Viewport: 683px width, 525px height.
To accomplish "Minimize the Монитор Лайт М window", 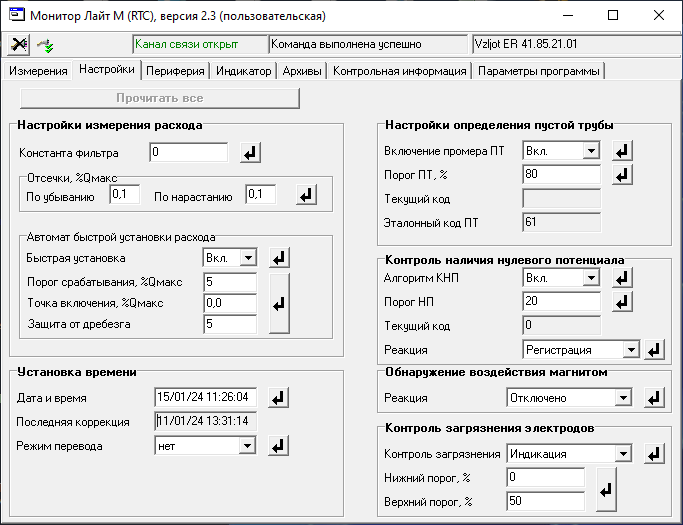I will click(568, 15).
